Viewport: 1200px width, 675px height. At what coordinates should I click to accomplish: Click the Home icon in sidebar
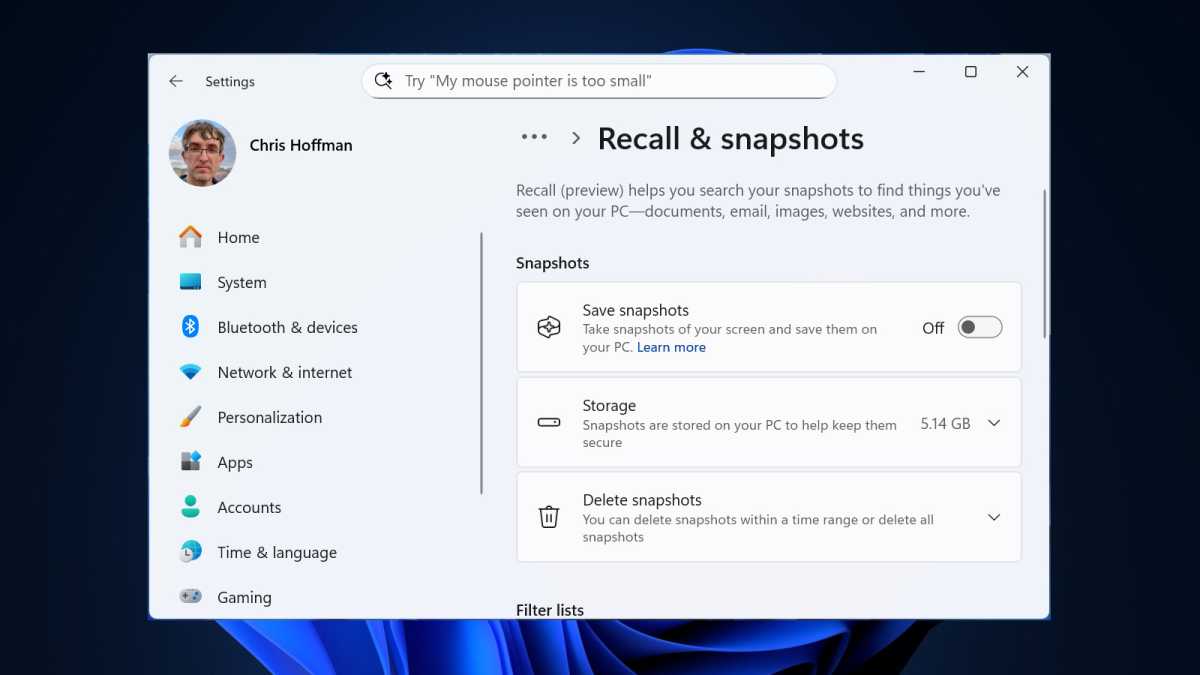point(190,237)
